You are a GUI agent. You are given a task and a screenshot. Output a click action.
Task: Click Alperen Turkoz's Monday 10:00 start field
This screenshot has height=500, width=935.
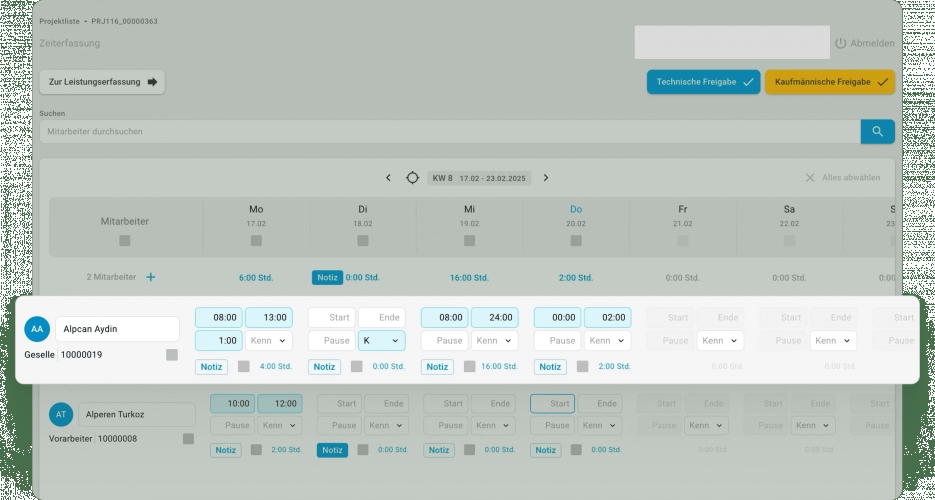point(233,403)
